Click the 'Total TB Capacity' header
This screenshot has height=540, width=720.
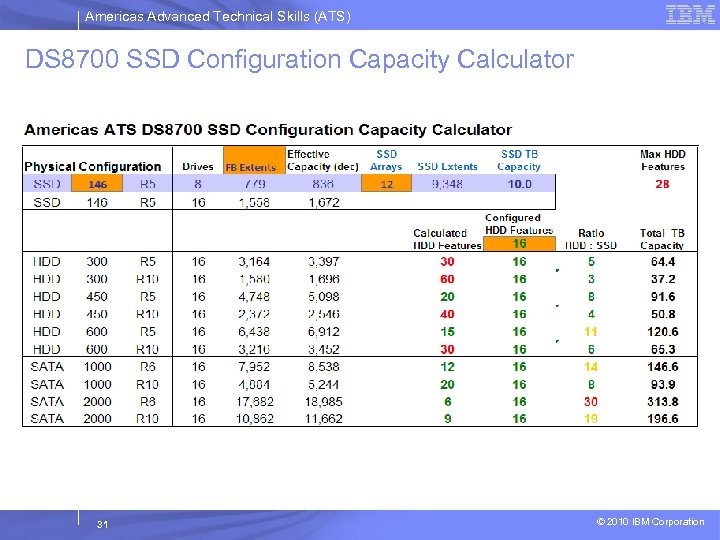click(x=662, y=239)
